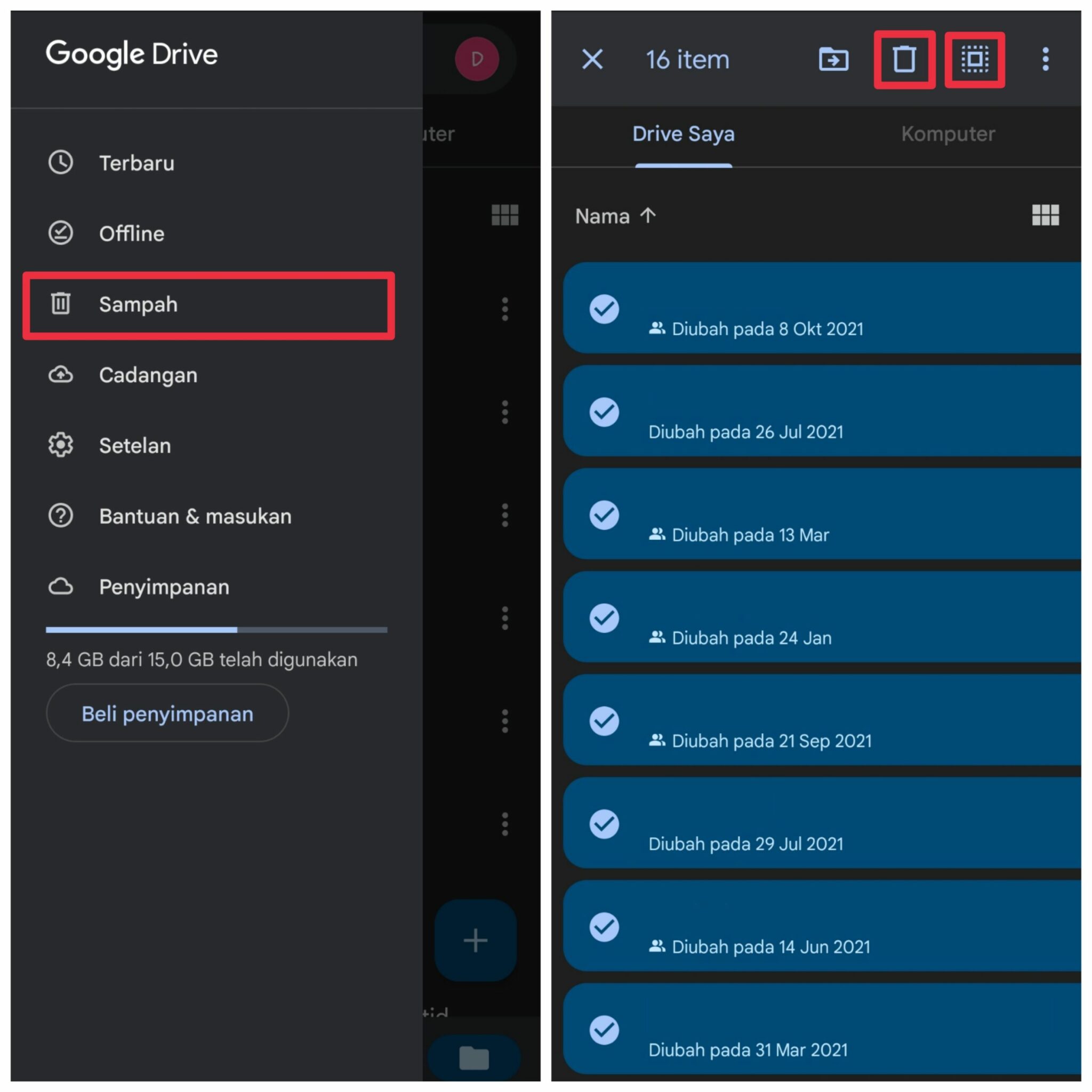
Task: Click text Diubah pada 24 Jan
Action: pos(752,638)
